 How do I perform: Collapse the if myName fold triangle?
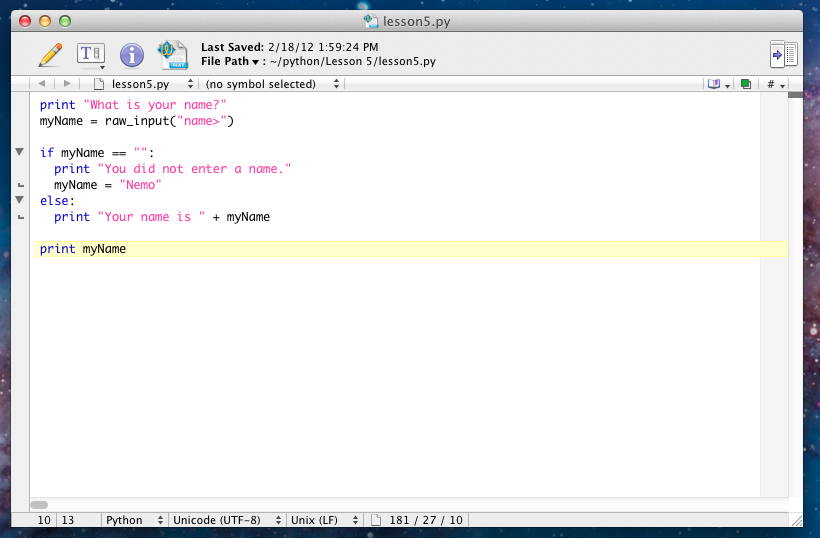(x=19, y=152)
